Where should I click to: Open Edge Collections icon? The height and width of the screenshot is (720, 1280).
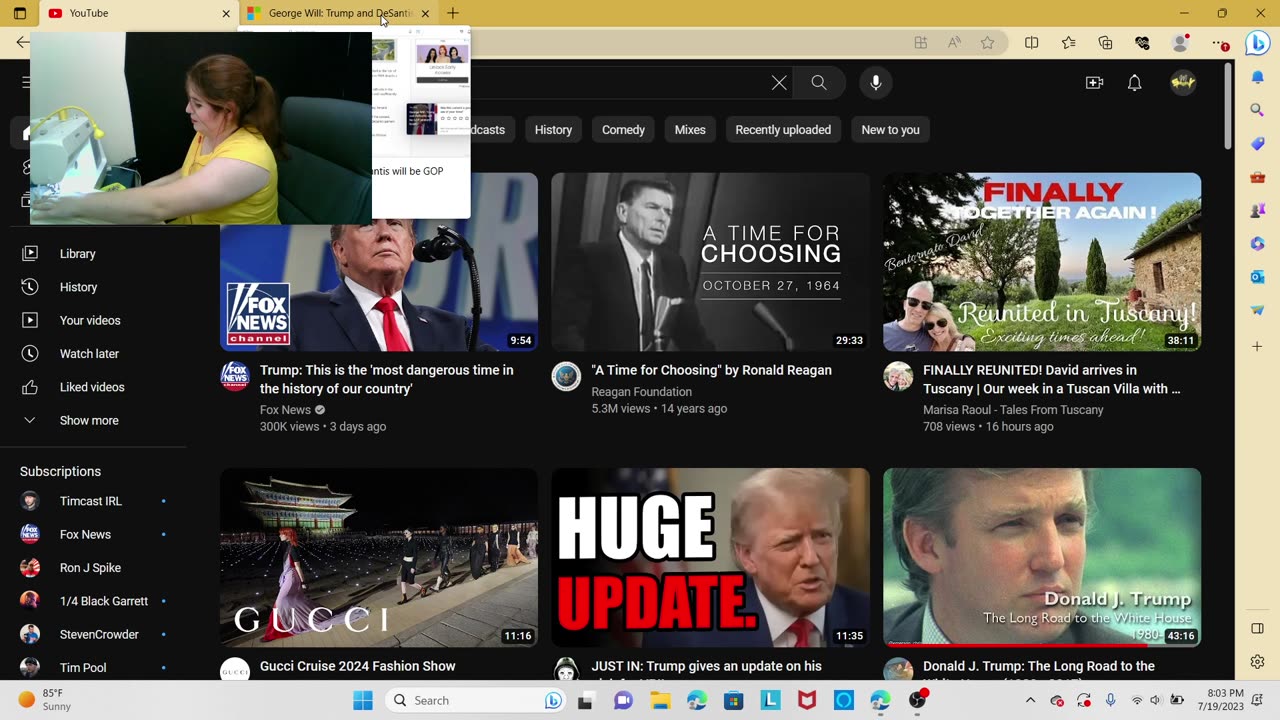tap(1105, 43)
